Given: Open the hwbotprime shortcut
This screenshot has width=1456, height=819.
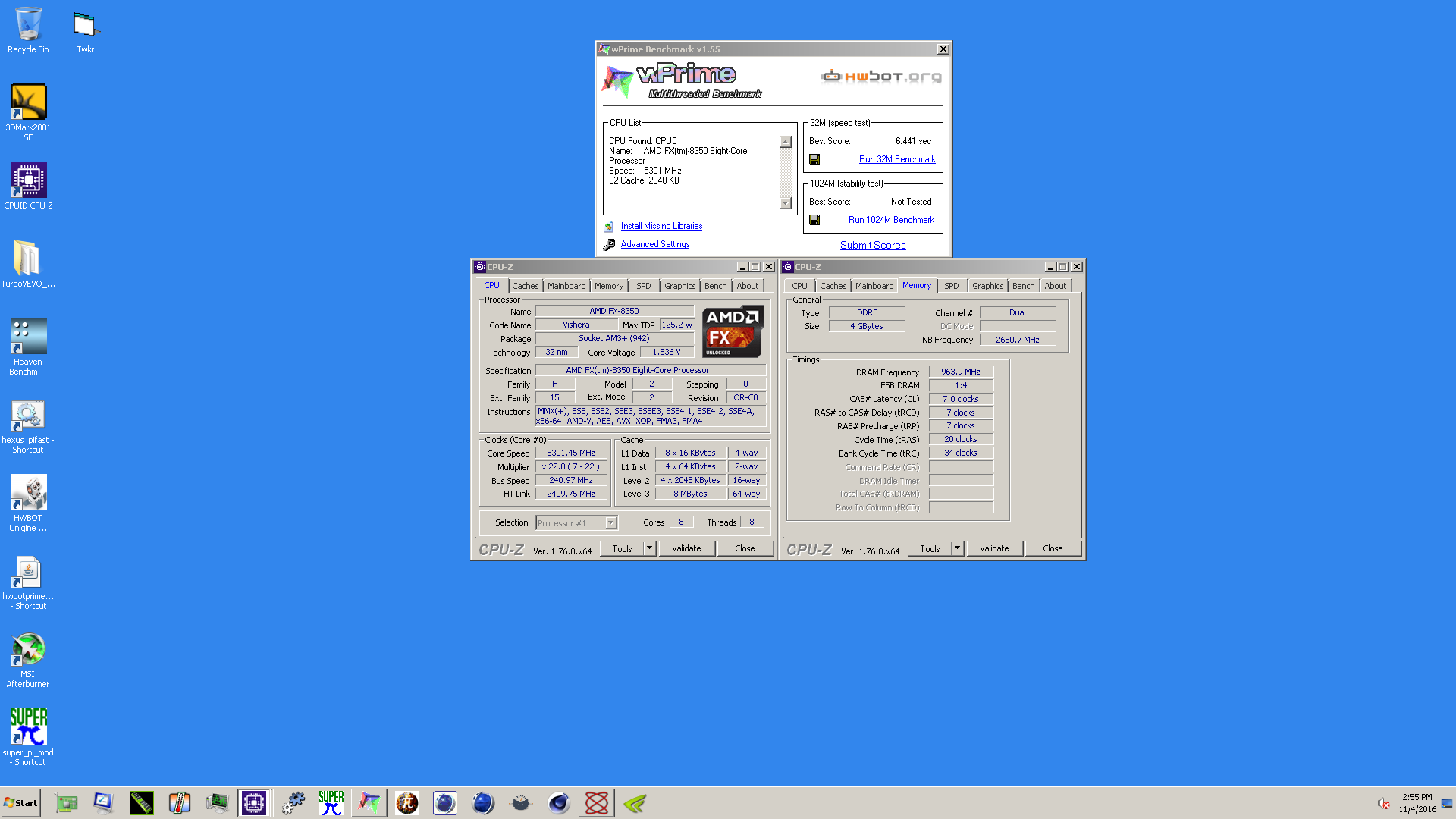Looking at the screenshot, I should [28, 582].
